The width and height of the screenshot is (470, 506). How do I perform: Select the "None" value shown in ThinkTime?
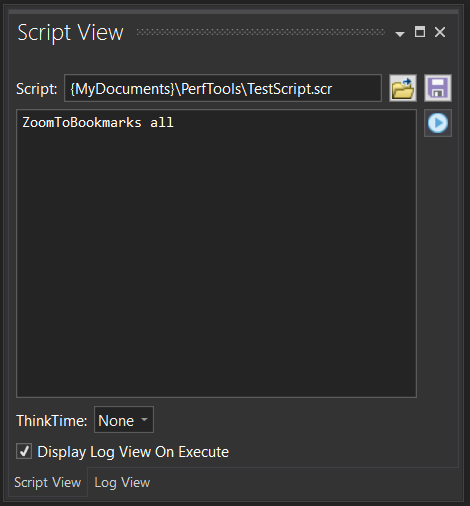[x=116, y=421]
